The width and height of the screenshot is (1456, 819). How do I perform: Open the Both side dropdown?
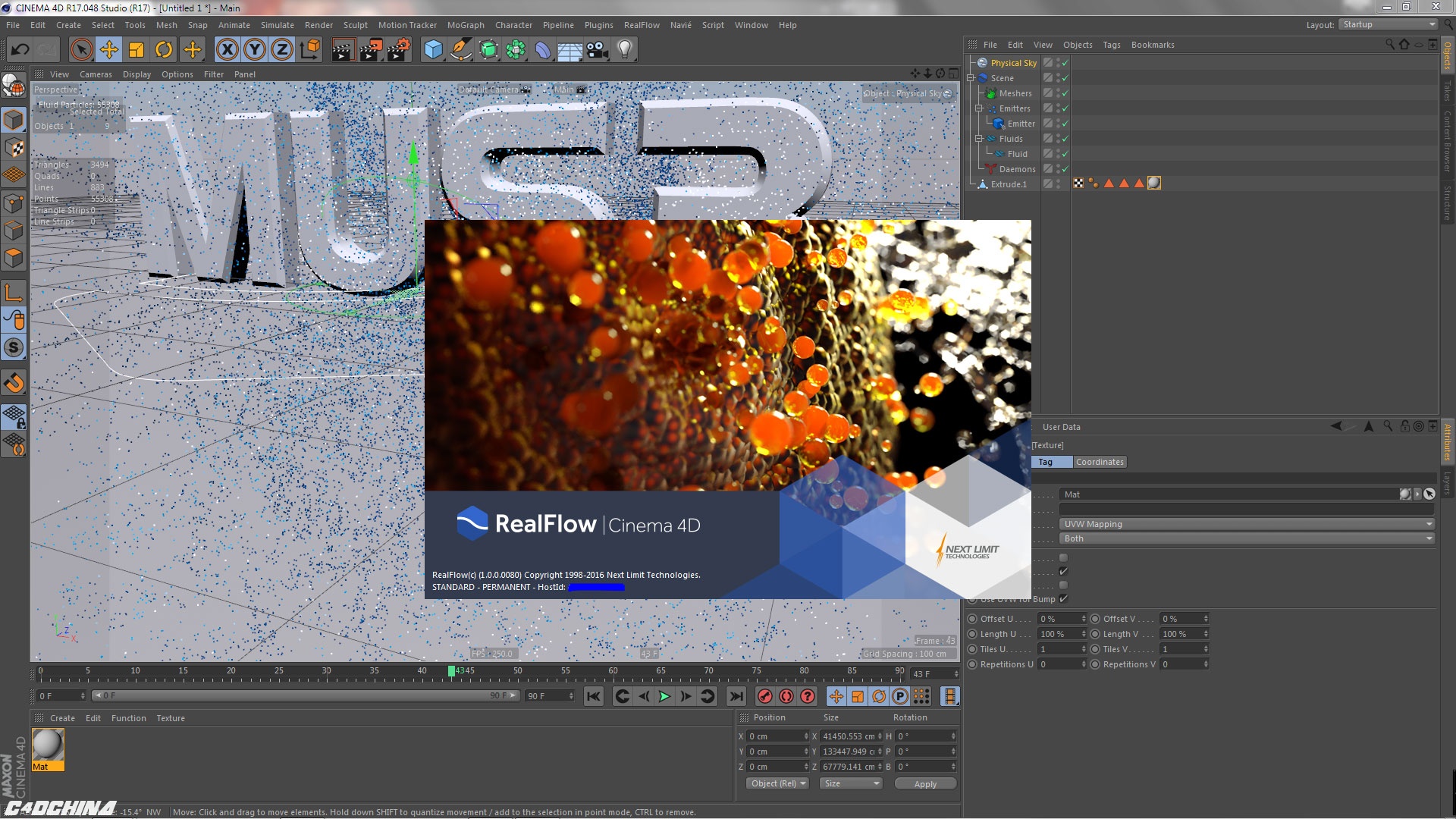[x=1247, y=538]
